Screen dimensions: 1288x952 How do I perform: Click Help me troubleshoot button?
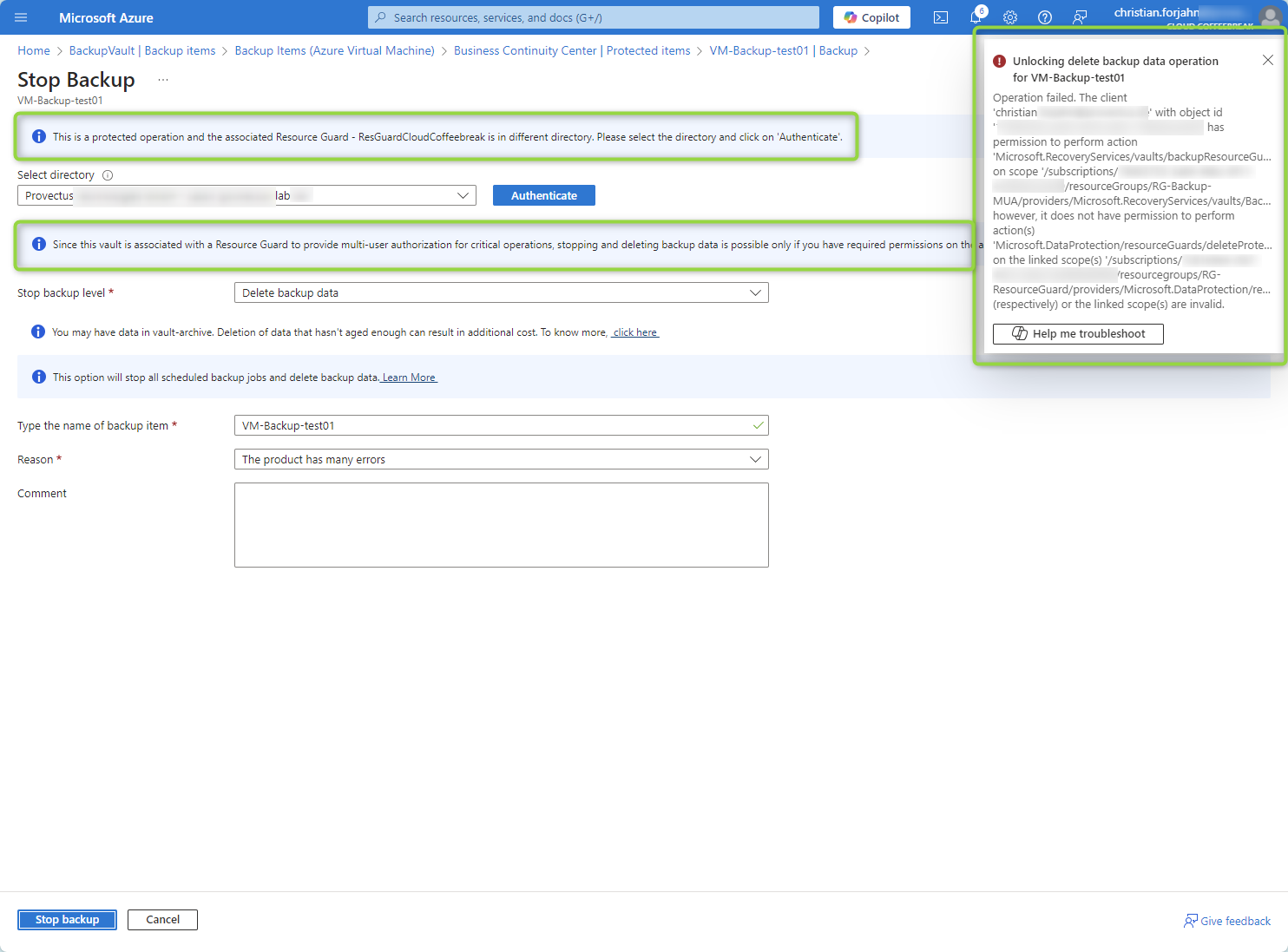(1078, 334)
